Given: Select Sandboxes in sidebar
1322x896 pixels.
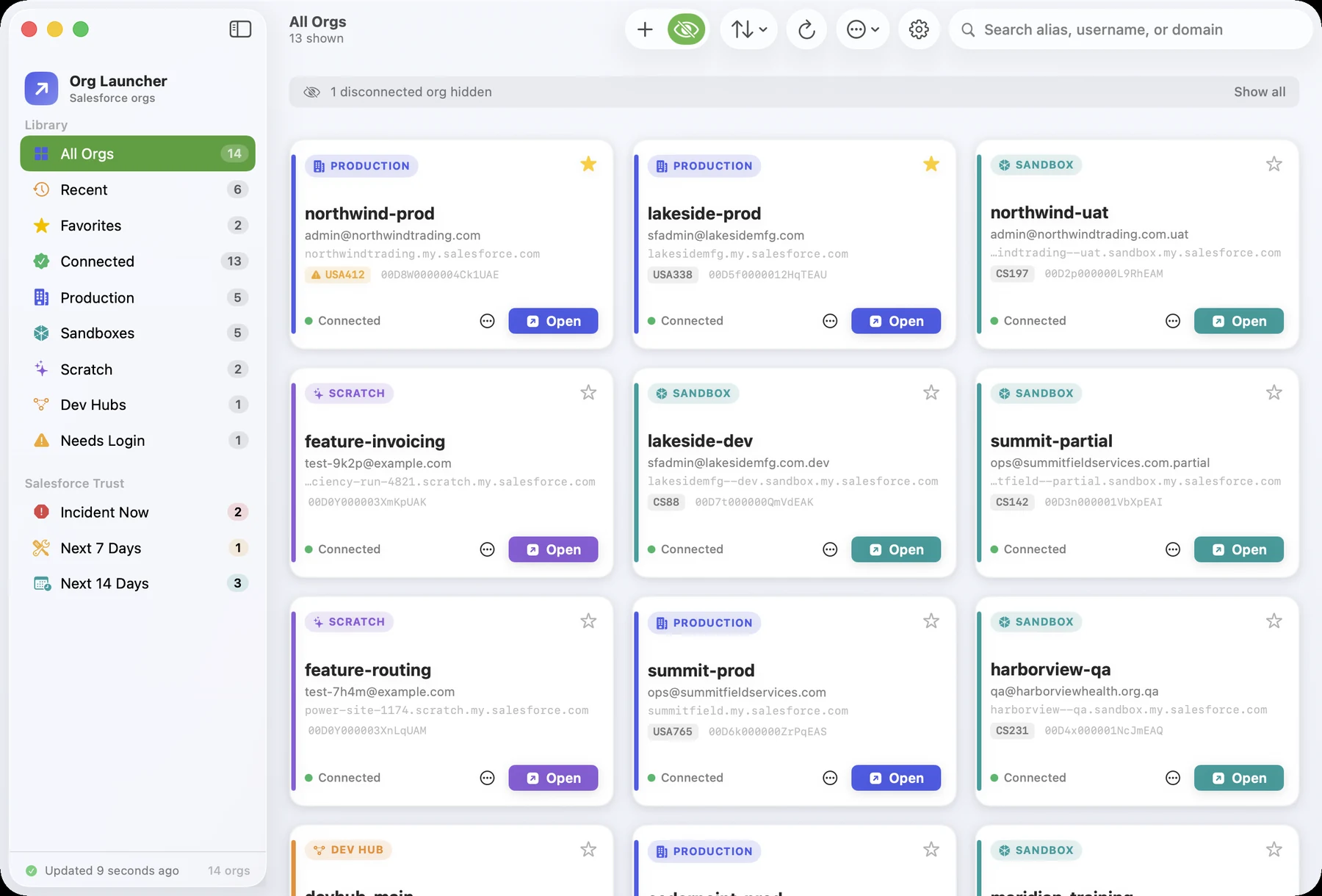Looking at the screenshot, I should pyautogui.click(x=137, y=333).
